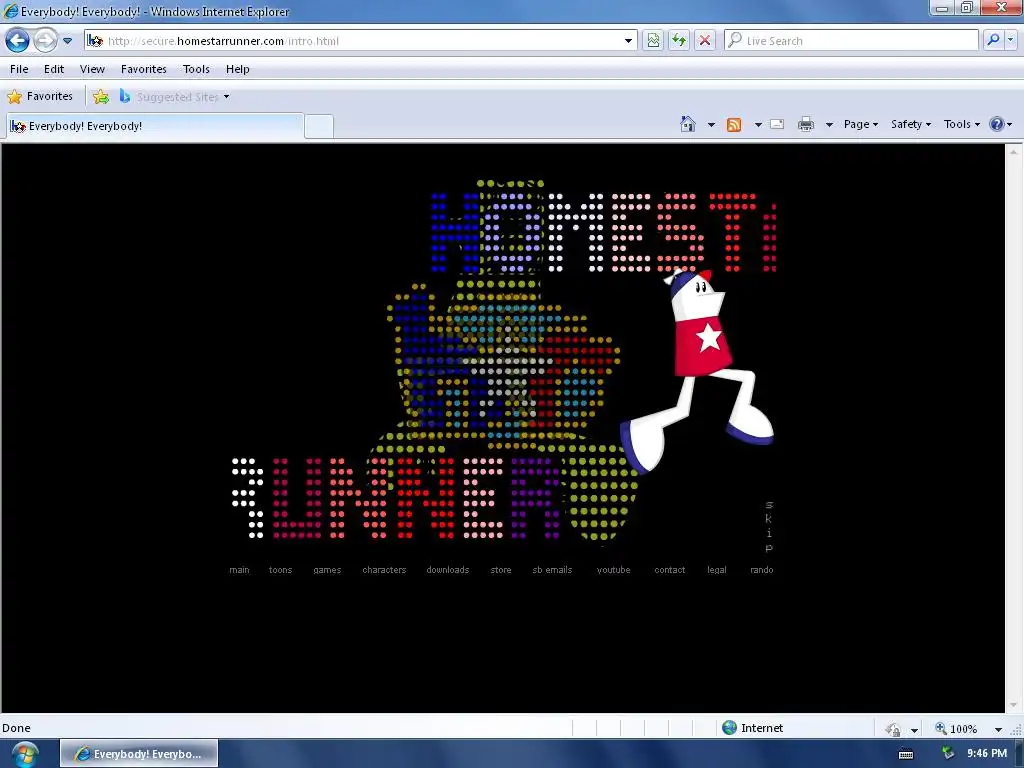Click the 'downloads' navigation link
The height and width of the screenshot is (768, 1024).
(447, 569)
